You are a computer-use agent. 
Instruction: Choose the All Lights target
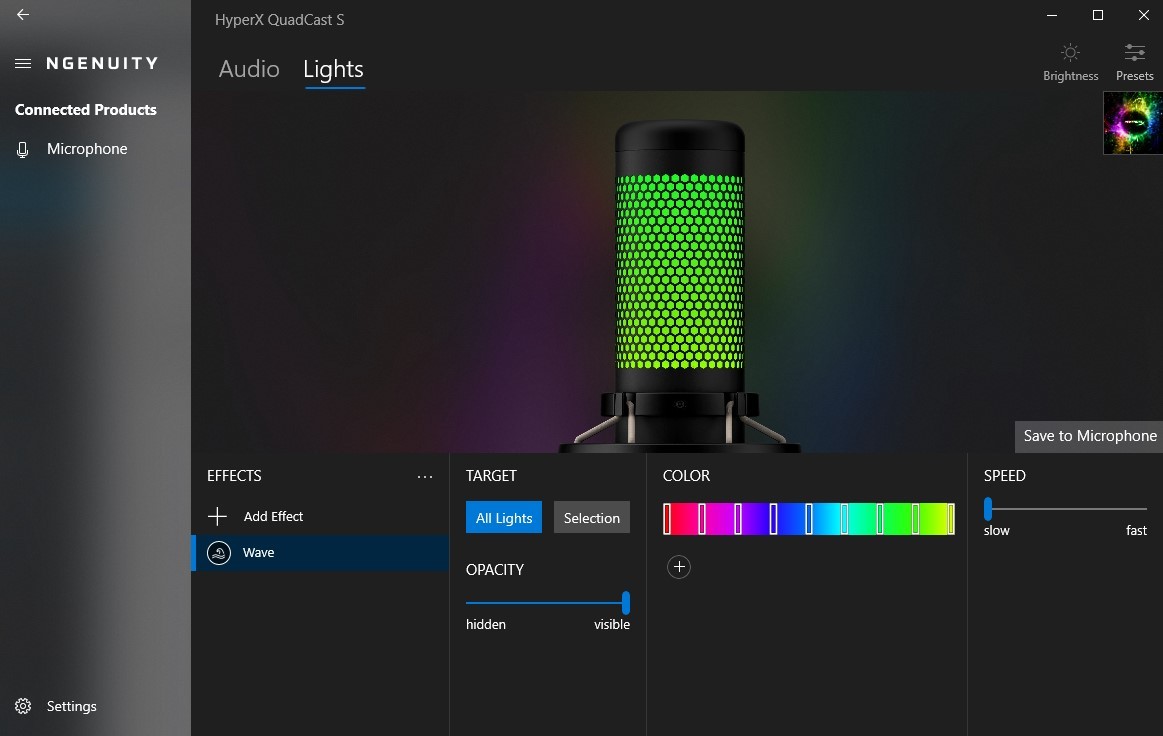pos(504,518)
